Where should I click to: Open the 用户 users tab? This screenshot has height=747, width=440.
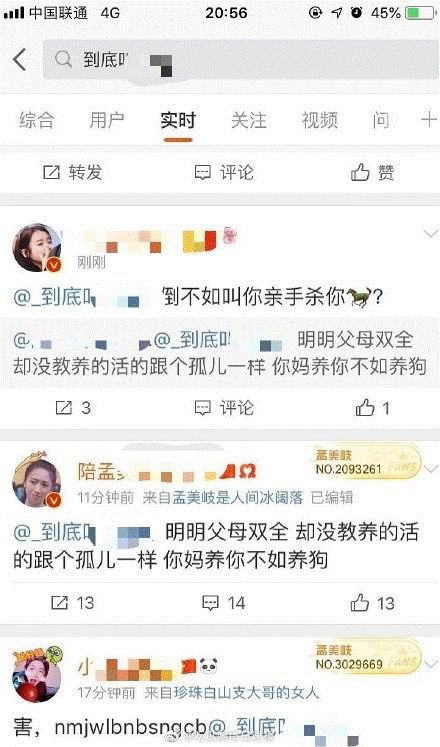pos(107,120)
